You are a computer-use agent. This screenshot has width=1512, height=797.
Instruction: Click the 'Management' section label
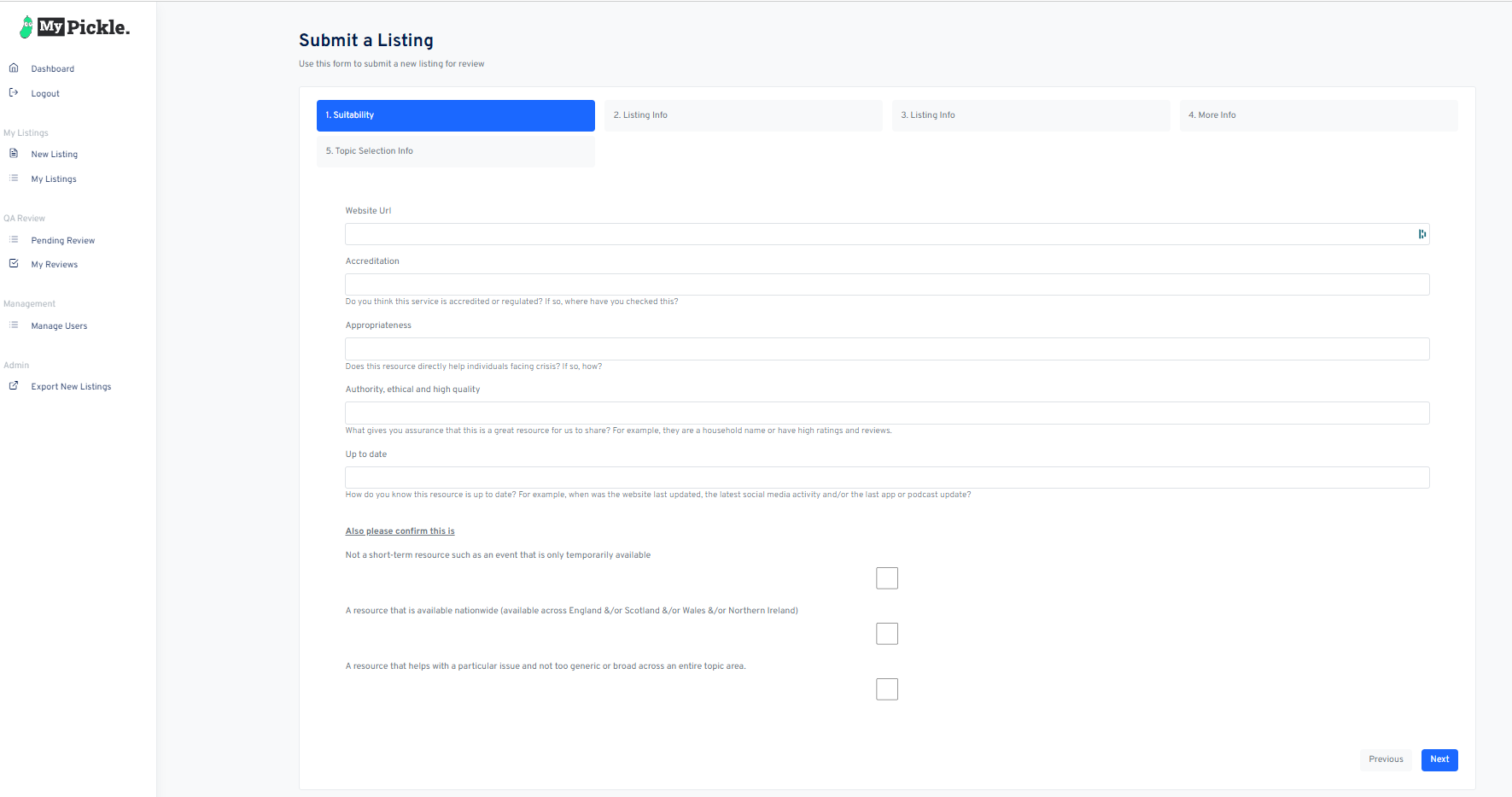(29, 304)
